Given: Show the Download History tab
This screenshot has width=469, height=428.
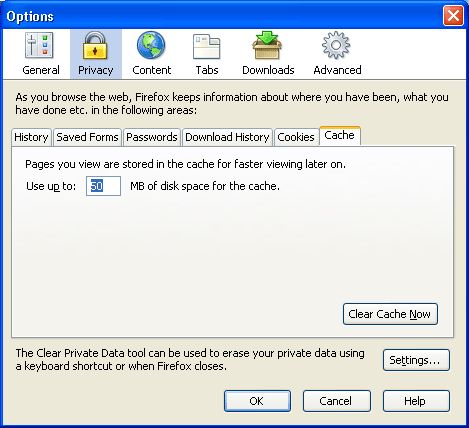Looking at the screenshot, I should tap(227, 137).
